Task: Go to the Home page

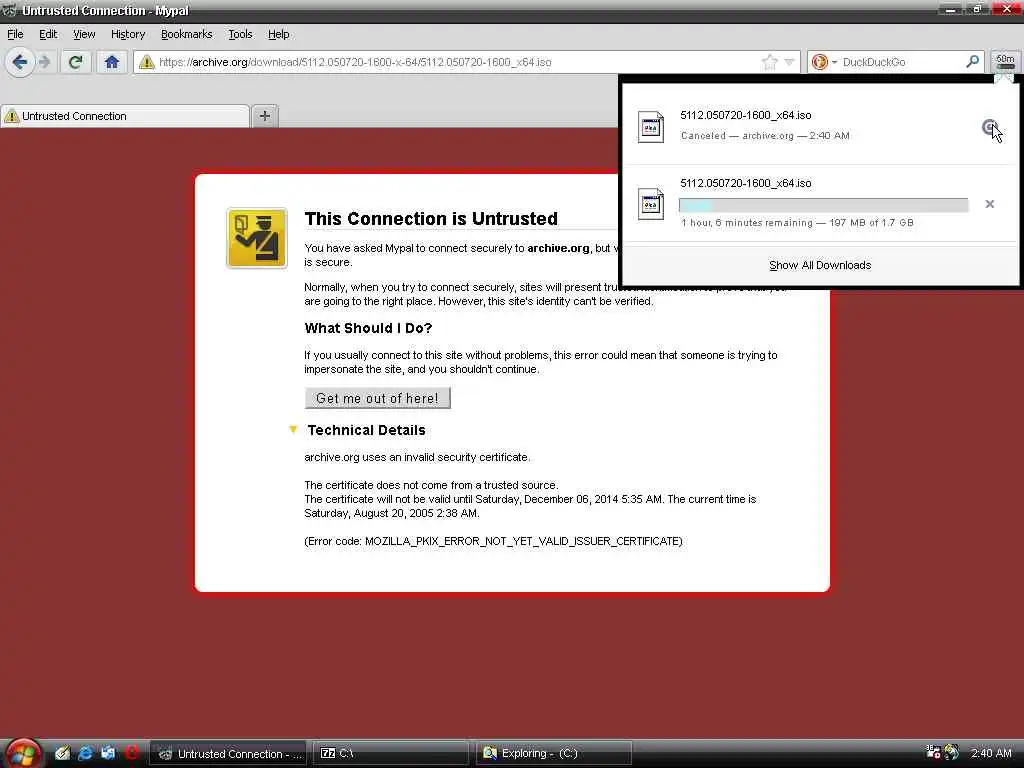Action: click(x=112, y=62)
